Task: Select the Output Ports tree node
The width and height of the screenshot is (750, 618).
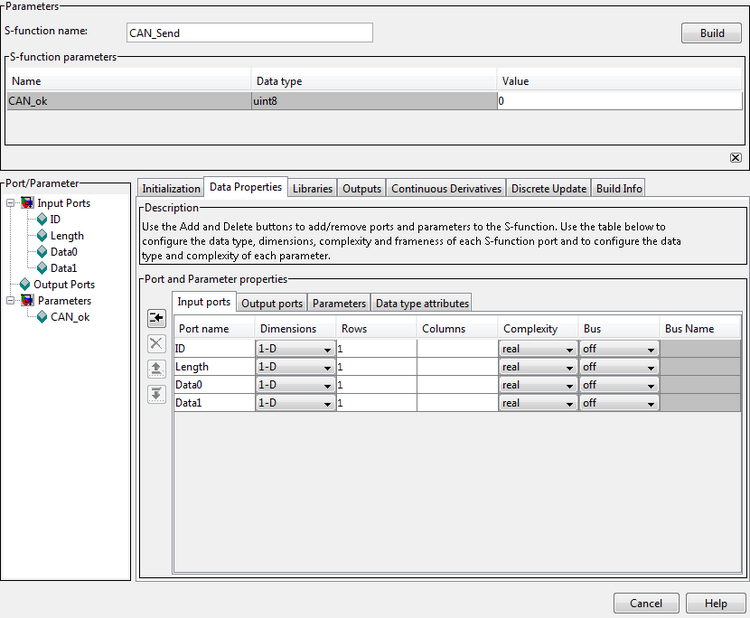Action: coord(64,284)
